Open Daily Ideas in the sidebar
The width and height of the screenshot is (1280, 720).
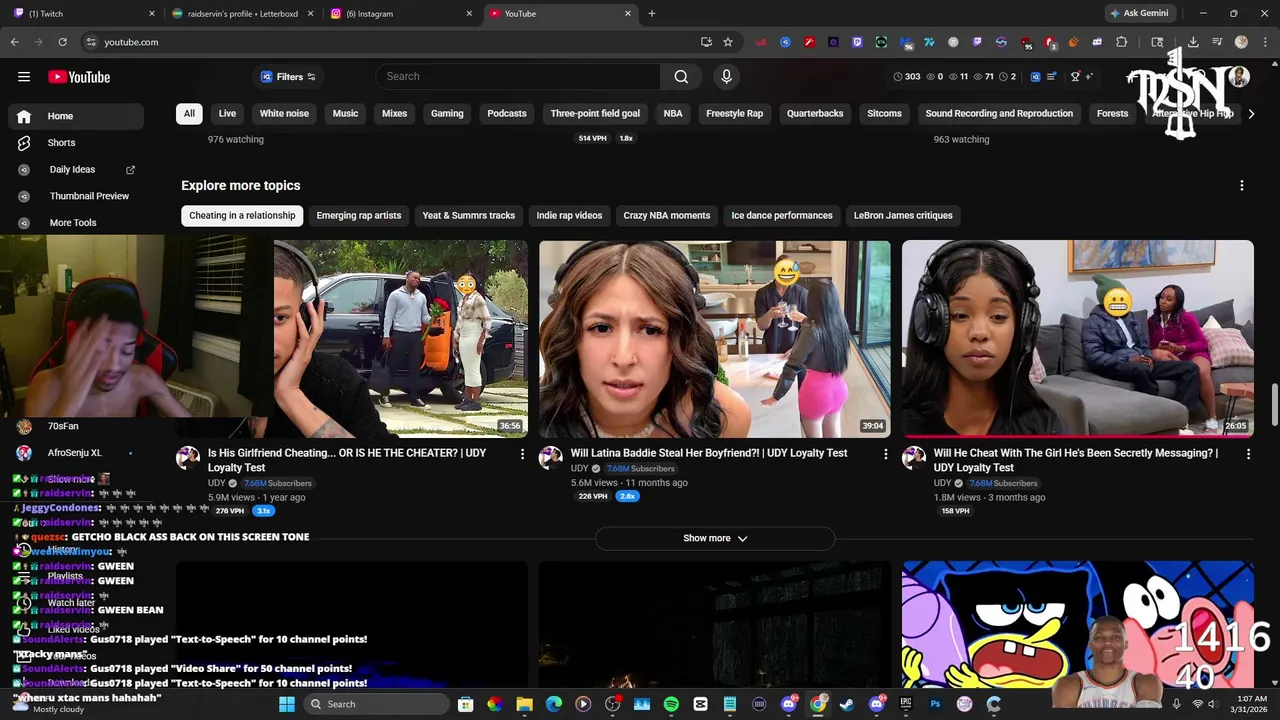pos(76,170)
